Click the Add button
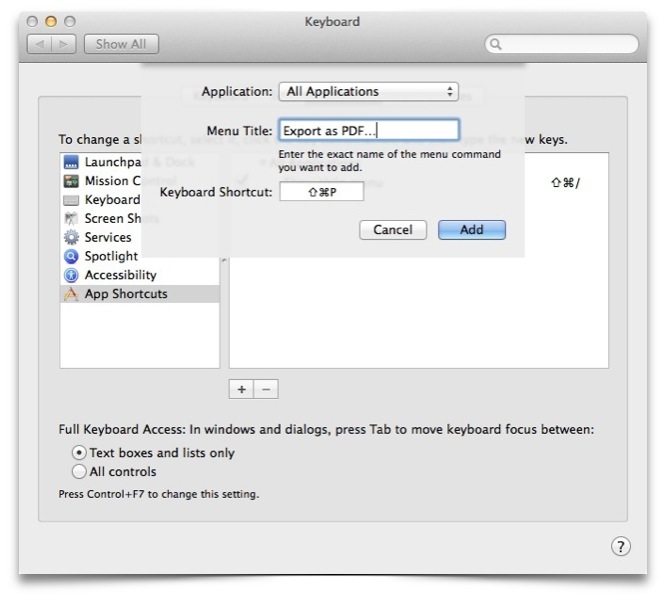 point(472,230)
